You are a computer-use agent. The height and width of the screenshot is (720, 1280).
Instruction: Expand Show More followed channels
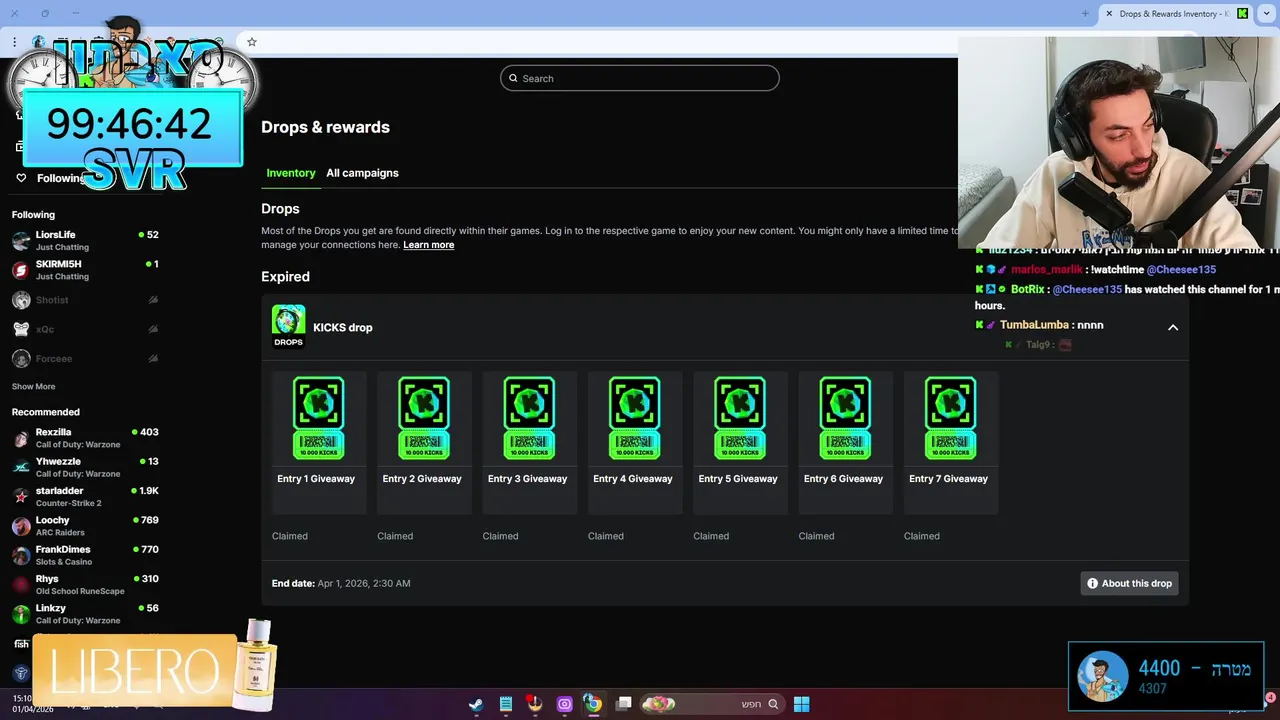[34, 386]
